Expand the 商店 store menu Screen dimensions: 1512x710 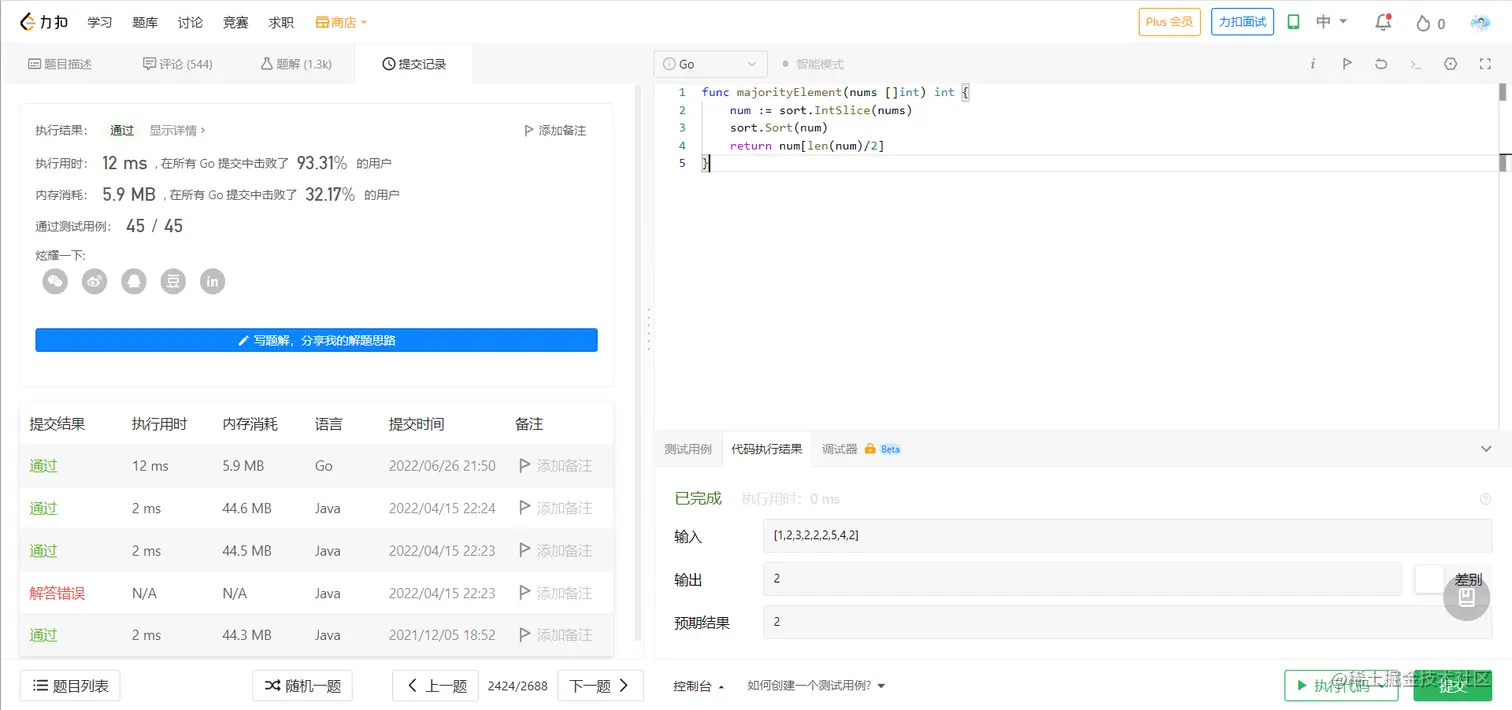point(342,22)
